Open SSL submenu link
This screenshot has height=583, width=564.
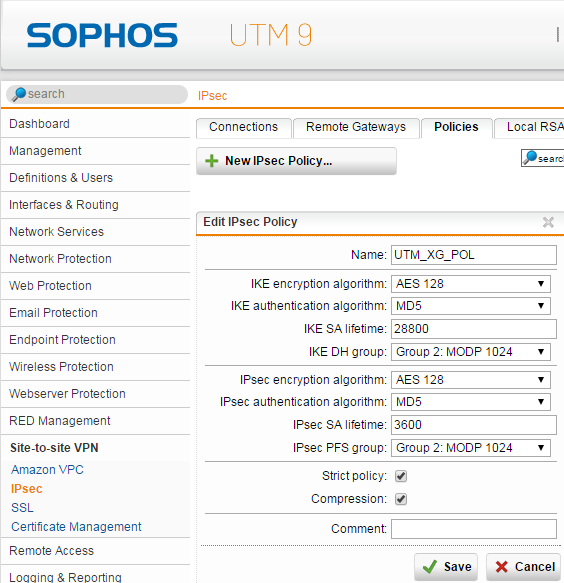click(x=22, y=508)
